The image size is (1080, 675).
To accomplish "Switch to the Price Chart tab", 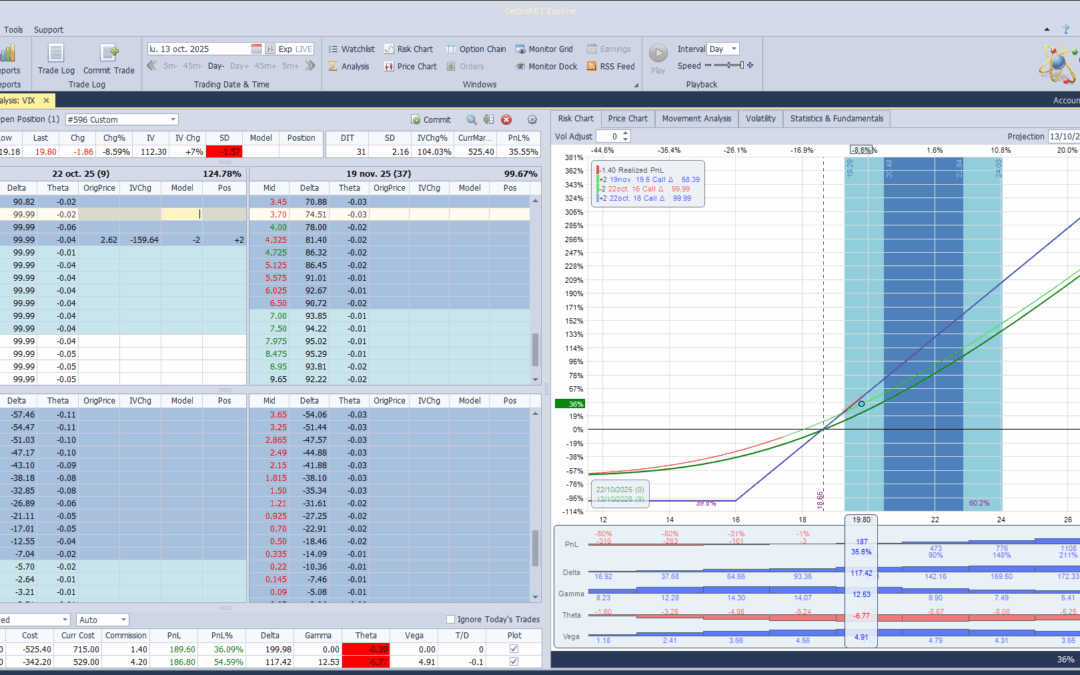I will click(x=627, y=118).
